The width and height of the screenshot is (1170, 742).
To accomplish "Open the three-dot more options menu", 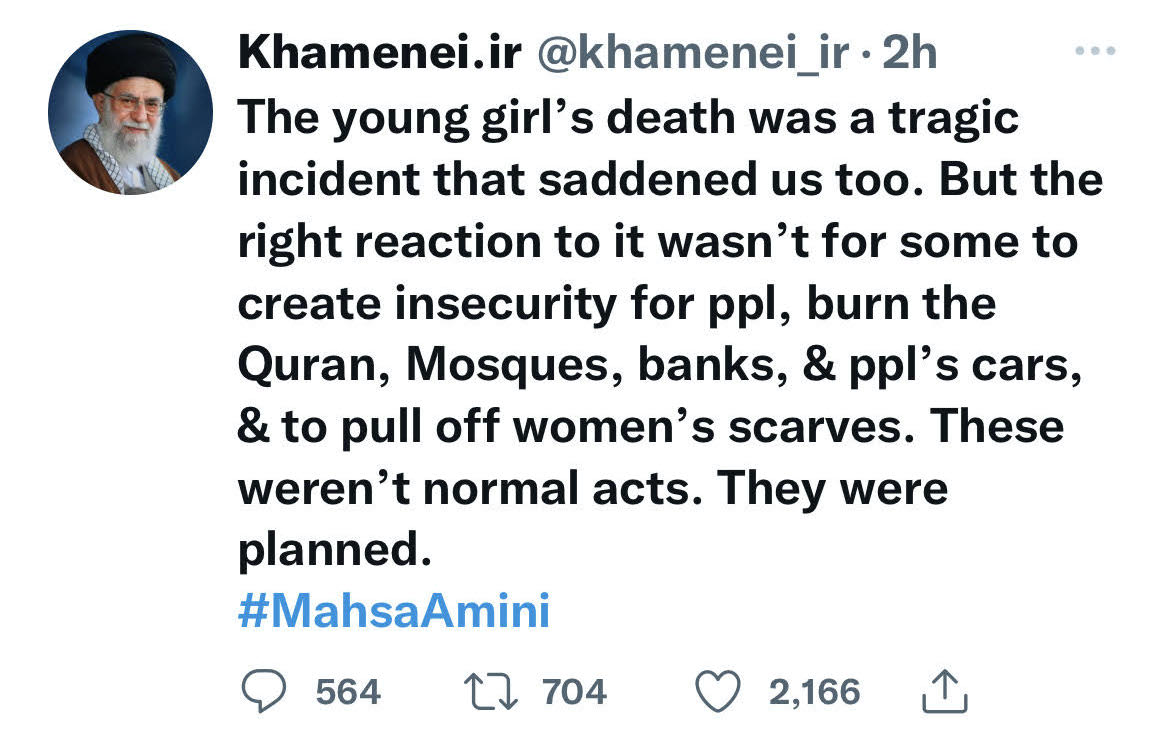I will coord(1095,51).
